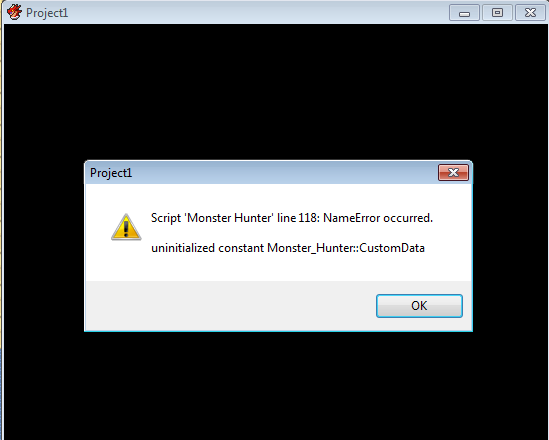Click the black game area above the dialog
Screen dimensions: 549x440
[275, 92]
